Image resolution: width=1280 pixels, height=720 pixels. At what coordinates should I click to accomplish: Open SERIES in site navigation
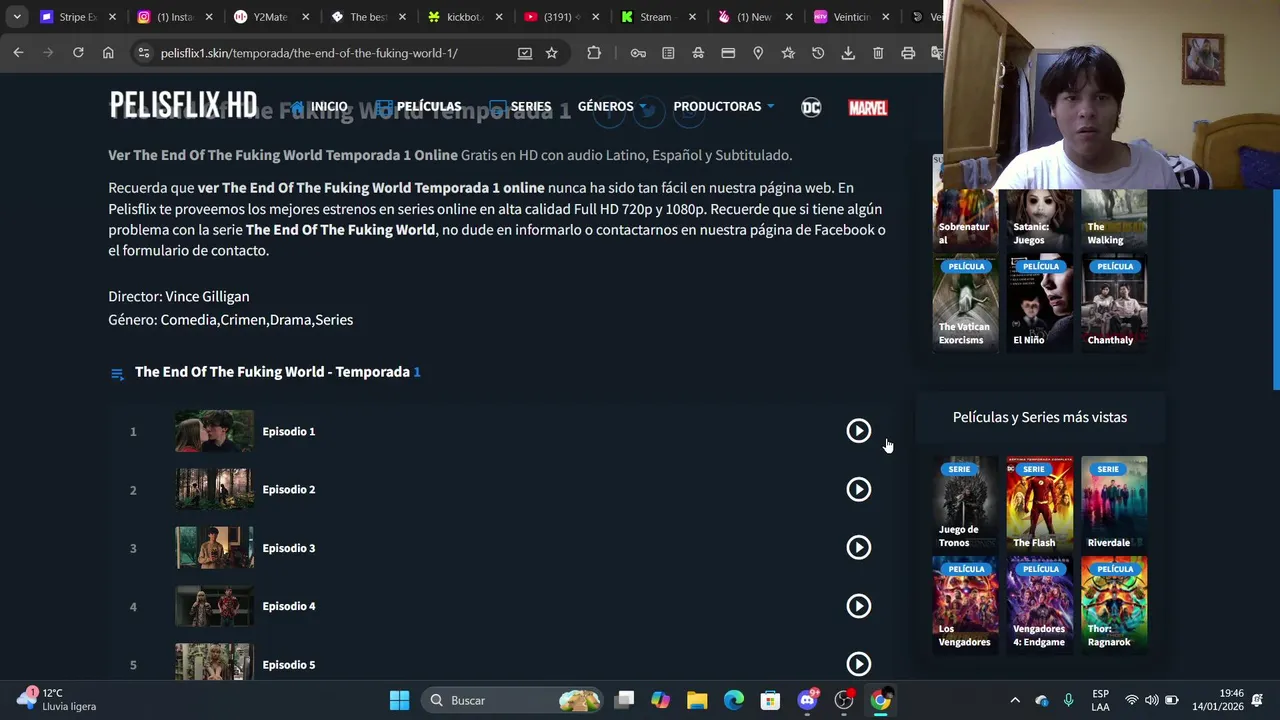coord(521,106)
